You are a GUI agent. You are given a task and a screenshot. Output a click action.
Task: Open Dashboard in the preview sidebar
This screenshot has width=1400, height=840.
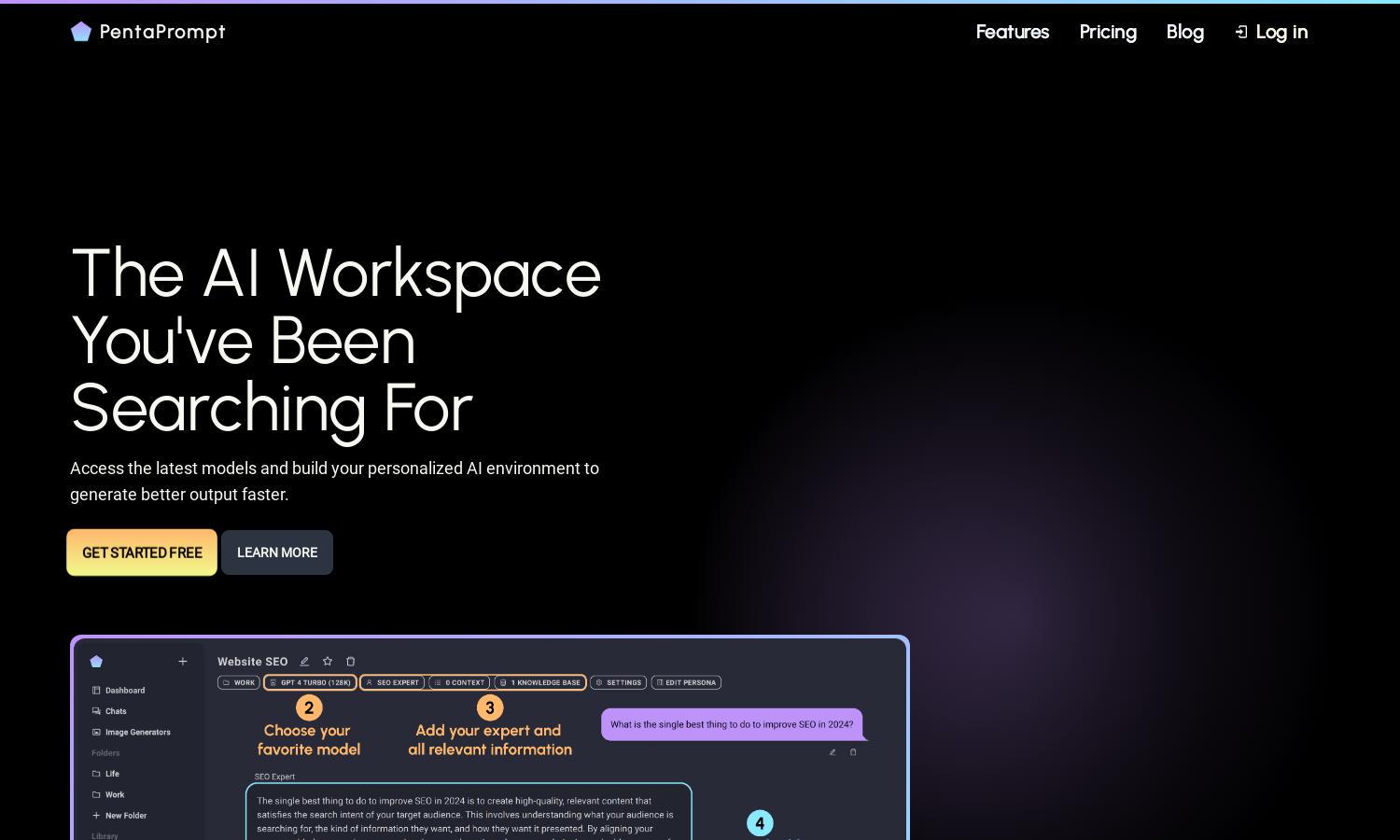[x=119, y=691]
